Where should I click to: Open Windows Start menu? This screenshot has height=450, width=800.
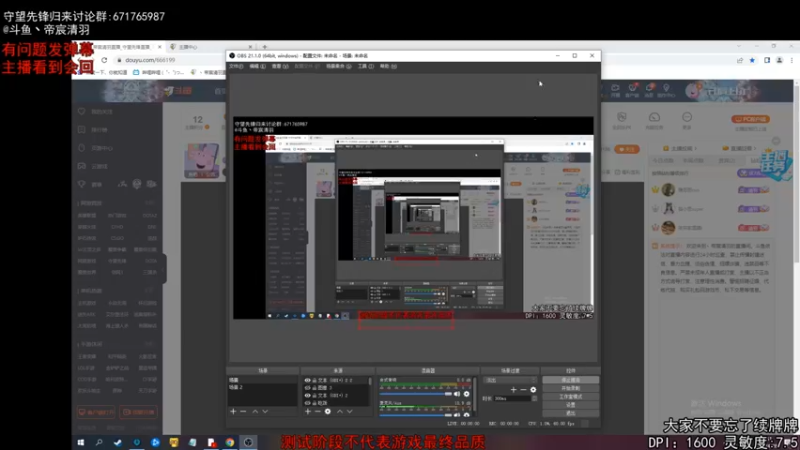tap(81, 442)
